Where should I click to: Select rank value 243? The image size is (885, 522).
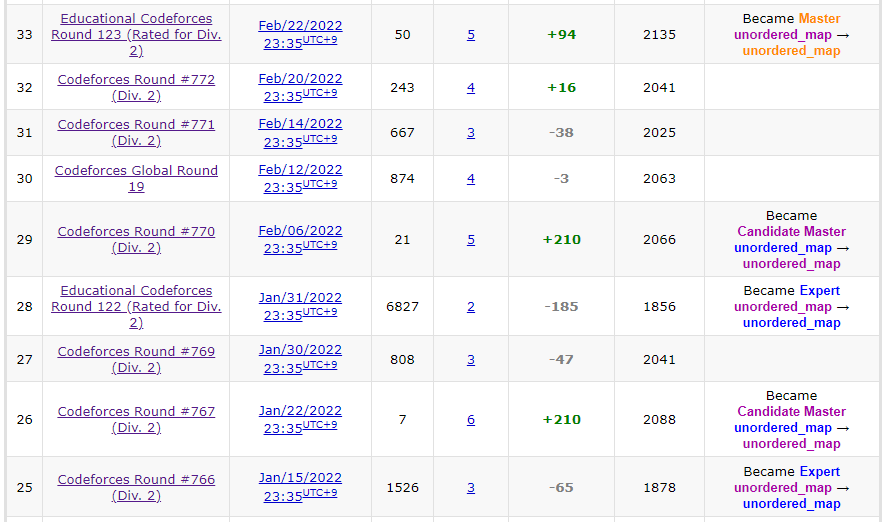[x=402, y=87]
